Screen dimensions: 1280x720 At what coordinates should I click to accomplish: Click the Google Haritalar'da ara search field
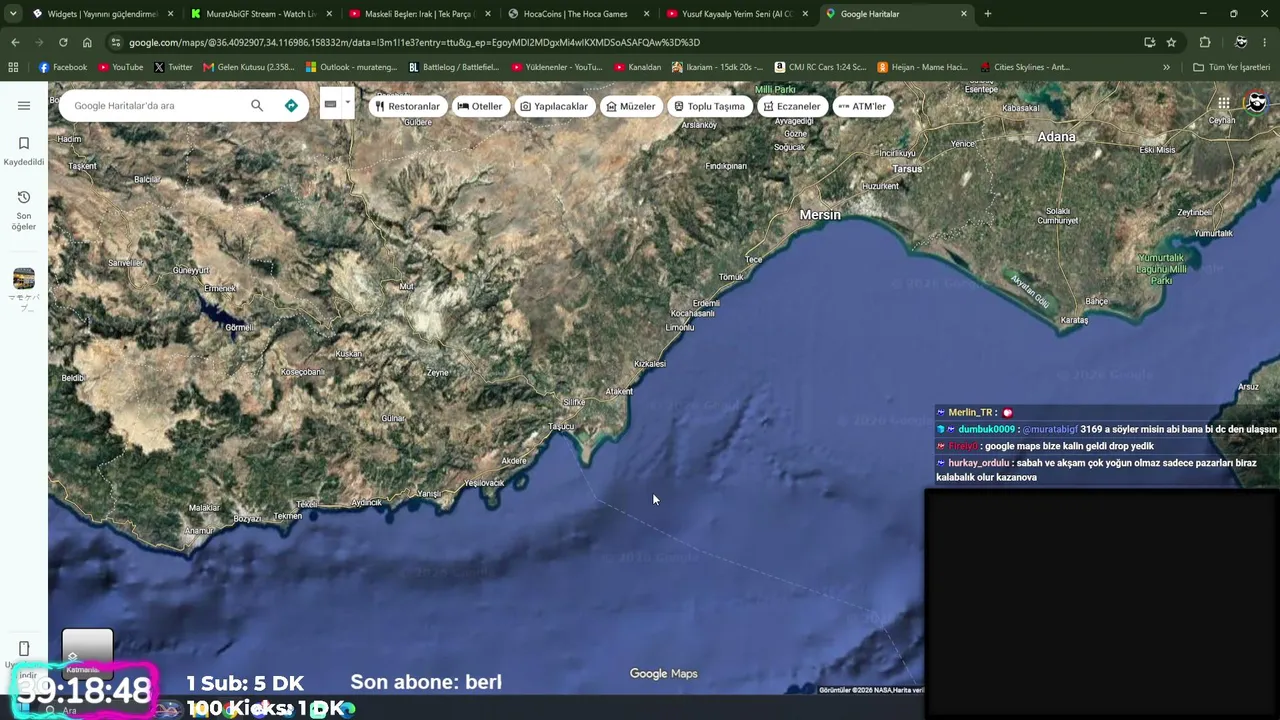pyautogui.click(x=155, y=106)
